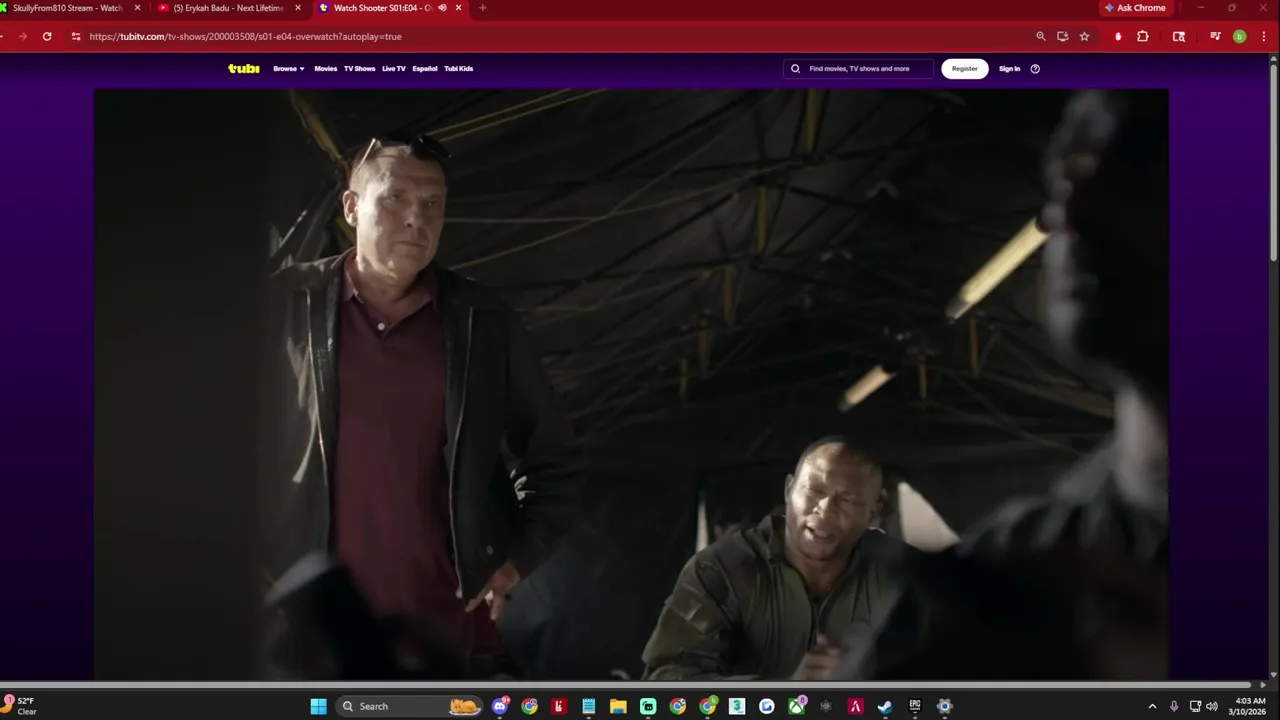The height and width of the screenshot is (720, 1280).
Task: Open the Xbox app taskbar icon
Action: pyautogui.click(x=796, y=706)
